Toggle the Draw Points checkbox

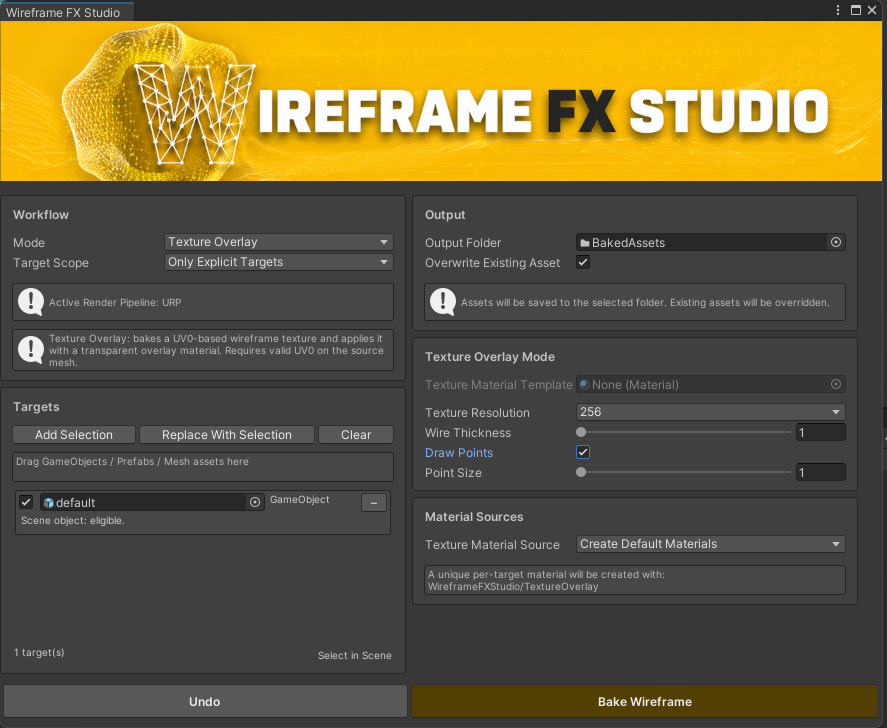[x=583, y=452]
